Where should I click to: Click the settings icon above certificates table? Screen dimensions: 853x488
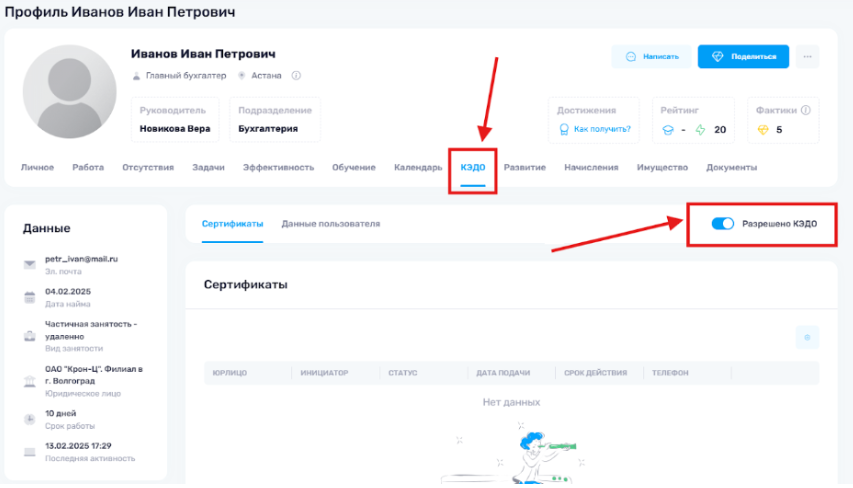(x=807, y=337)
